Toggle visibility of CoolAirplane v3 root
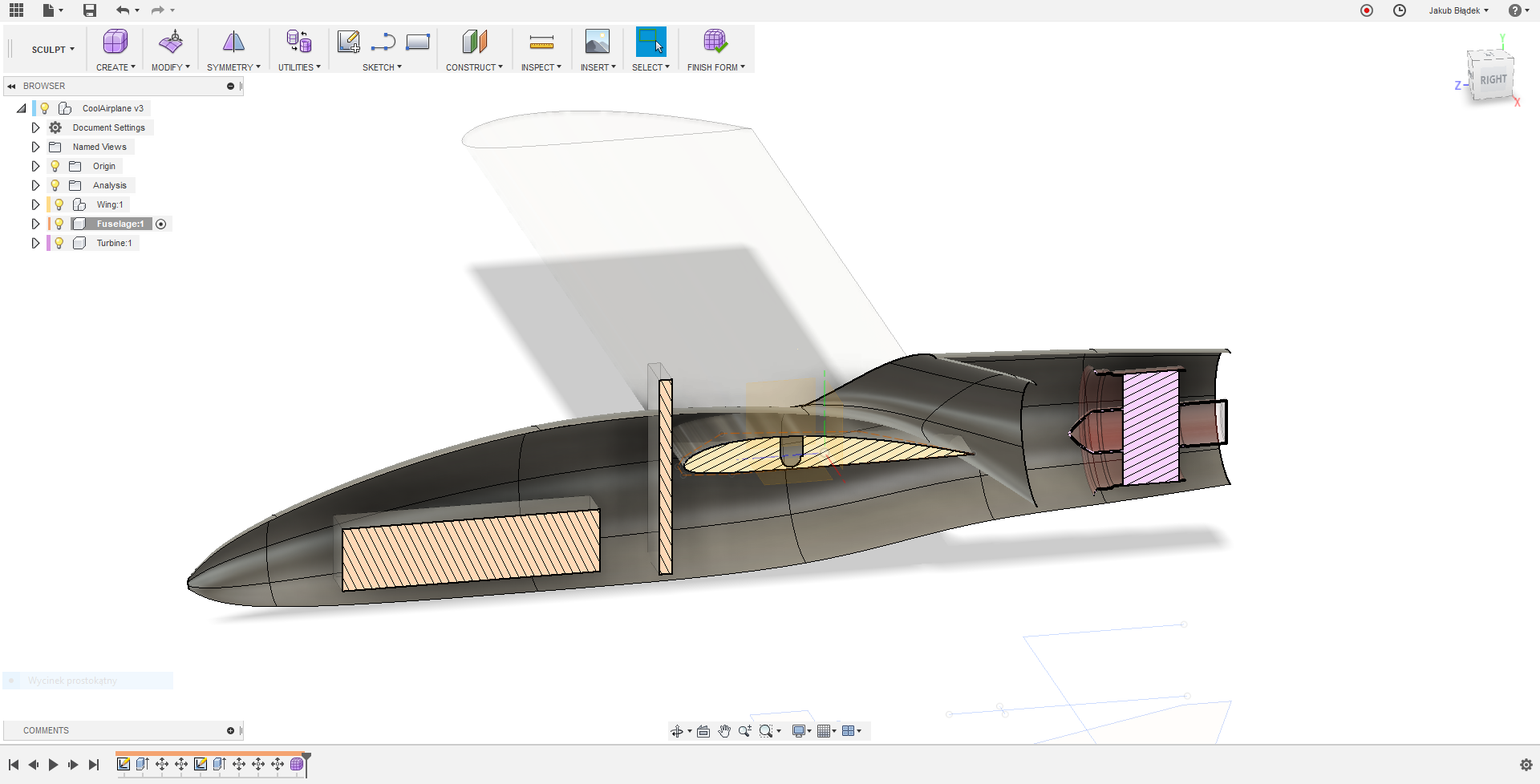 pyautogui.click(x=45, y=108)
